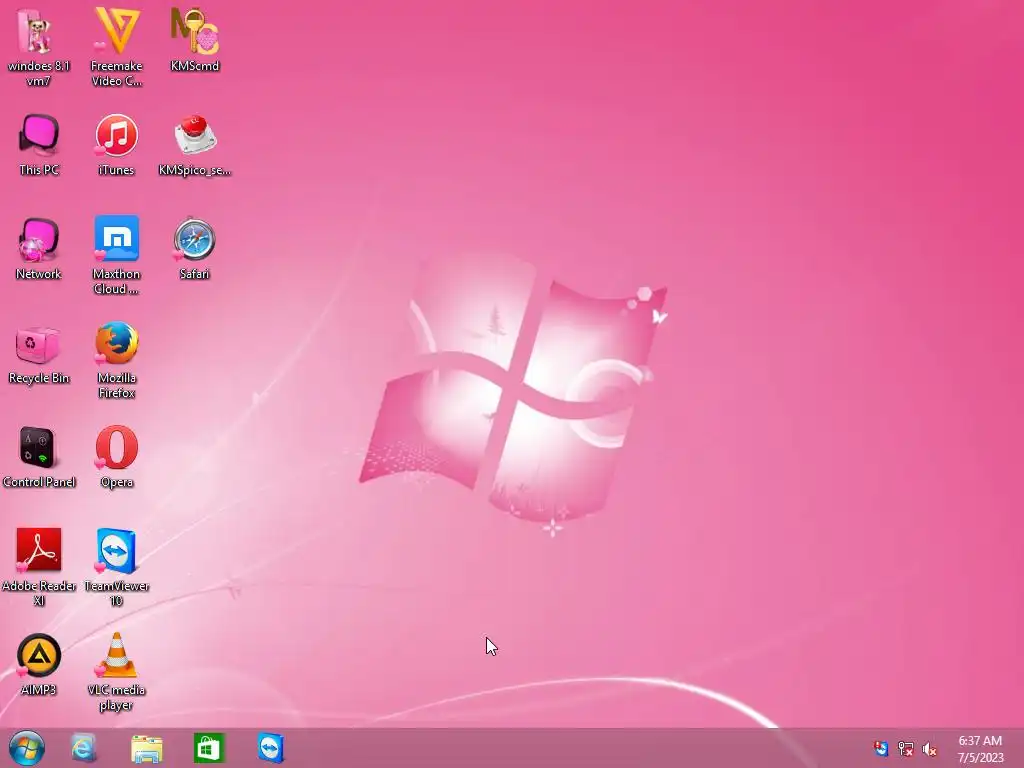Select the KMSpico_se... desktop icon

(x=195, y=144)
